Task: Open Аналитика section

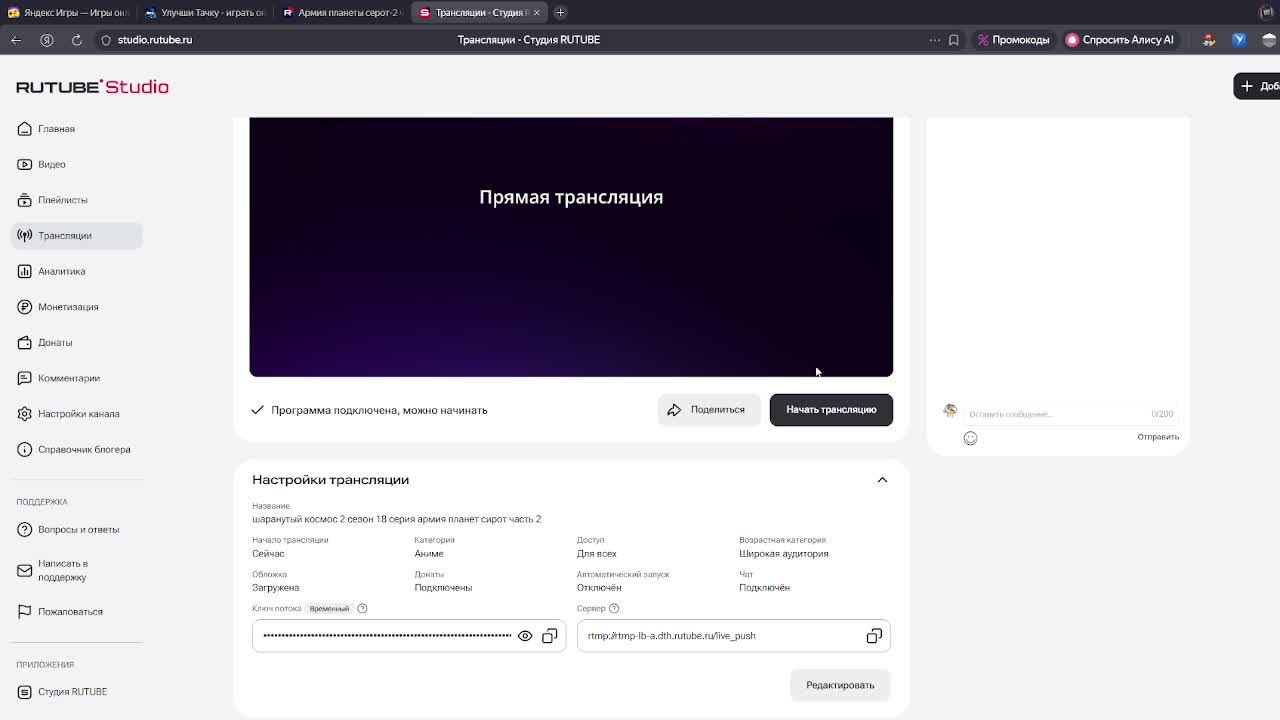Action: [x=76, y=271]
